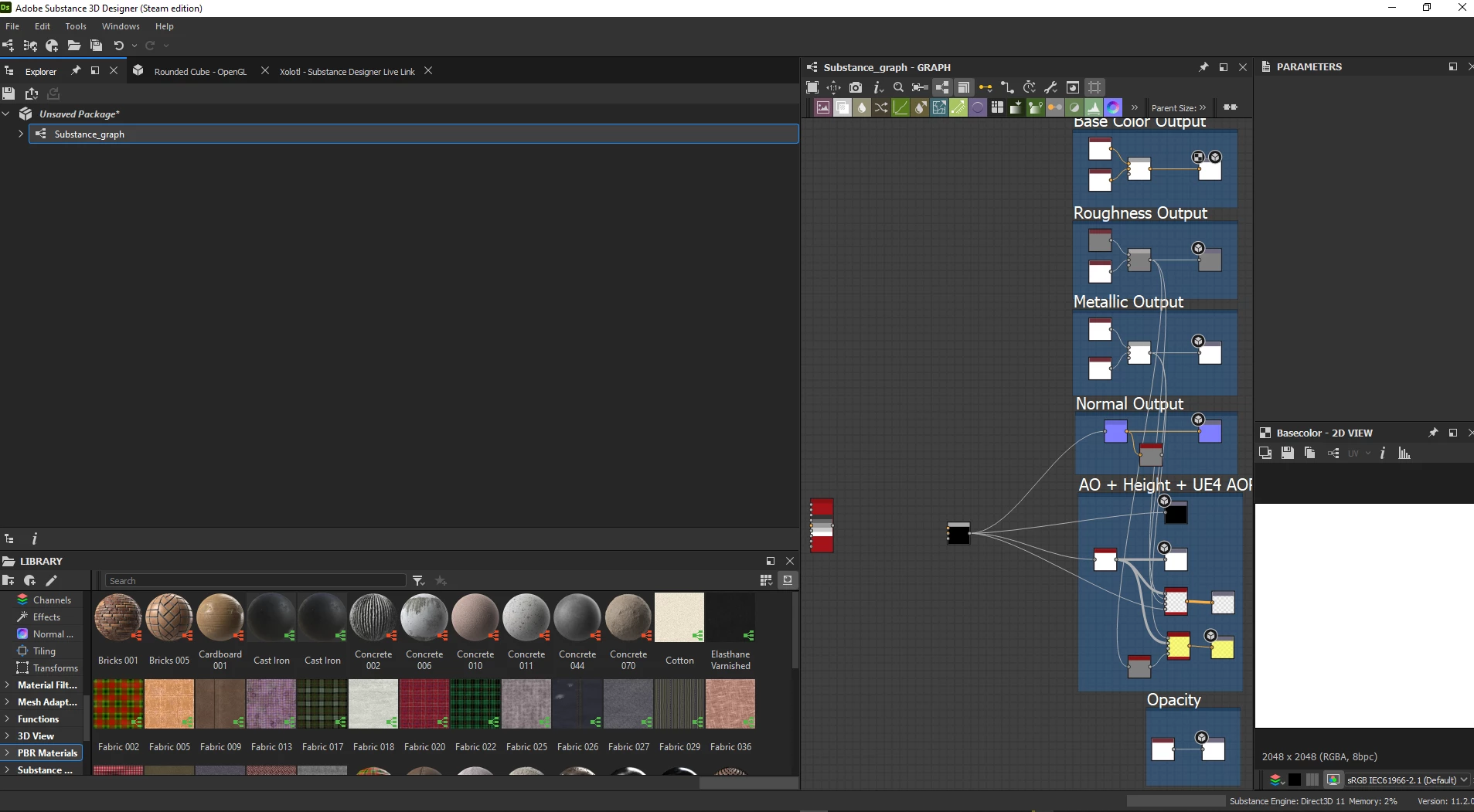
Task: Click the new Substance graph icon
Action: (9, 46)
